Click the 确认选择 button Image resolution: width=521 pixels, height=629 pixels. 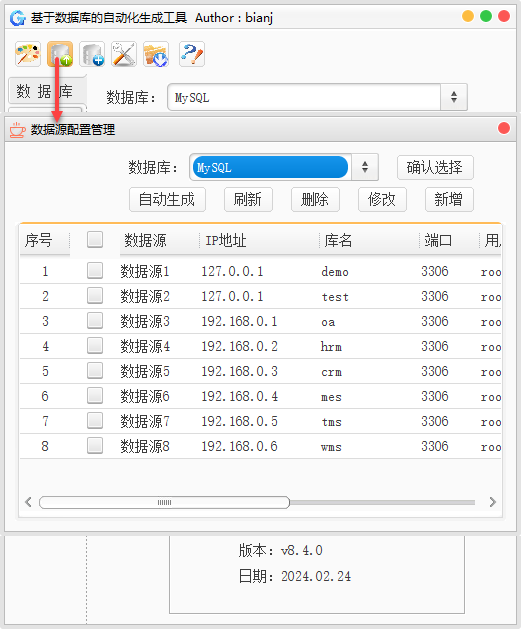click(x=435, y=167)
